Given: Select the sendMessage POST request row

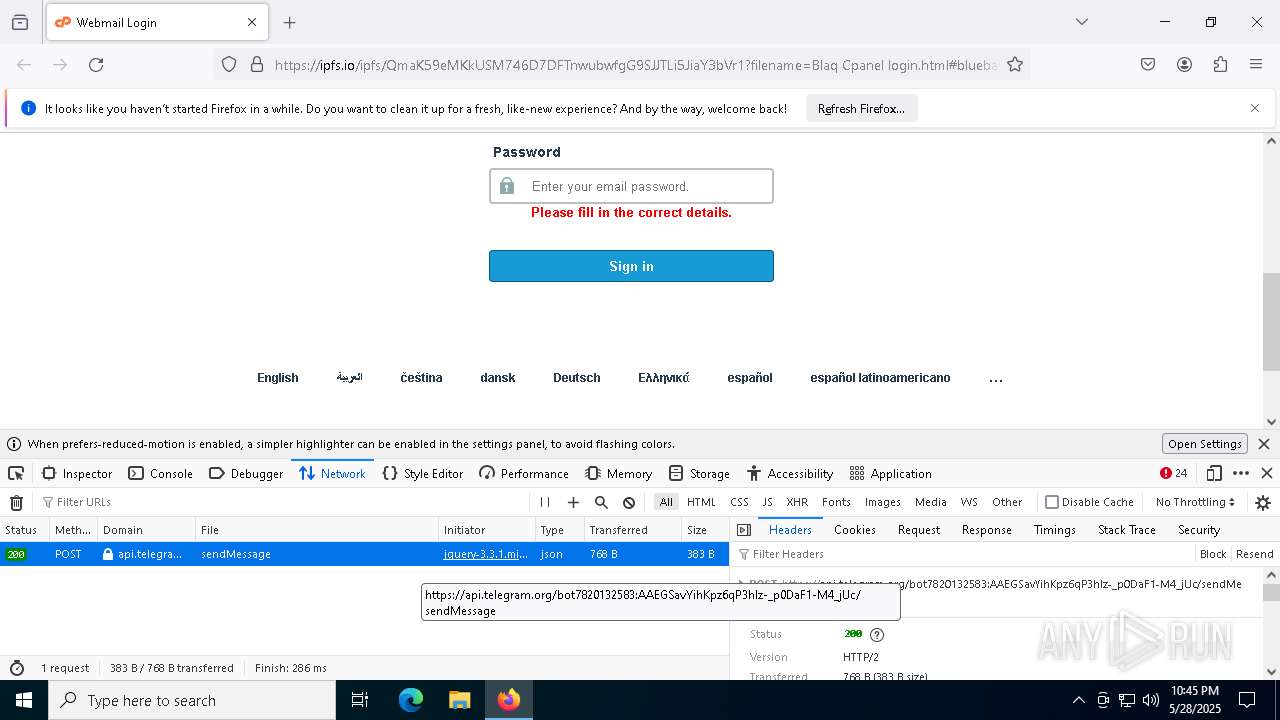Looking at the screenshot, I should tap(365, 554).
